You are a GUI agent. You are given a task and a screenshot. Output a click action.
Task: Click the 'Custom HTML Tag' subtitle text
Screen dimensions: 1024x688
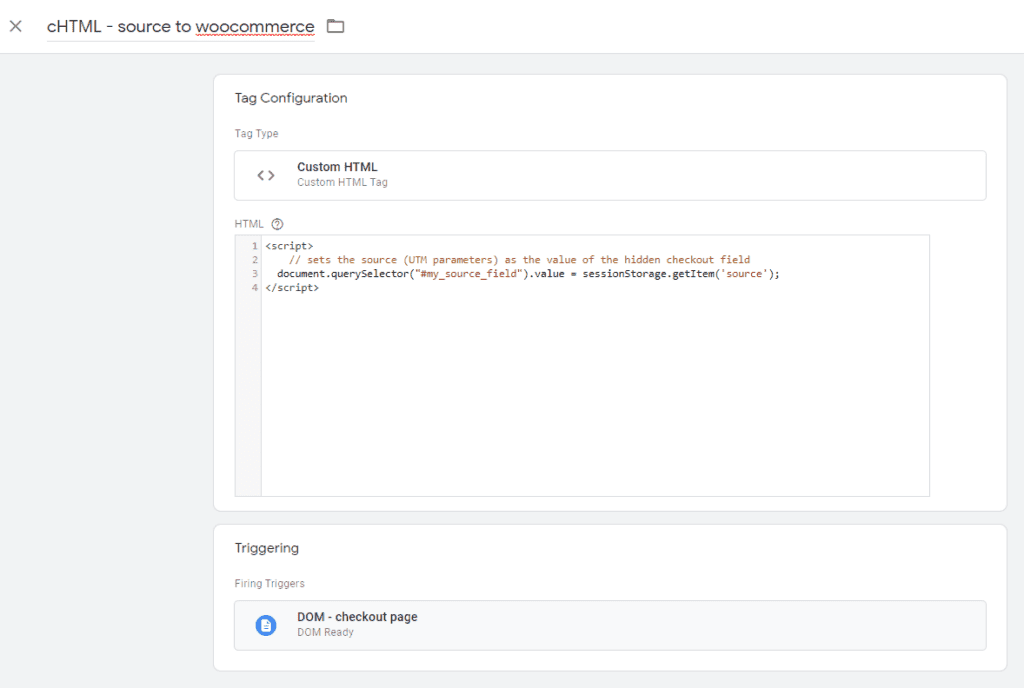coord(342,182)
